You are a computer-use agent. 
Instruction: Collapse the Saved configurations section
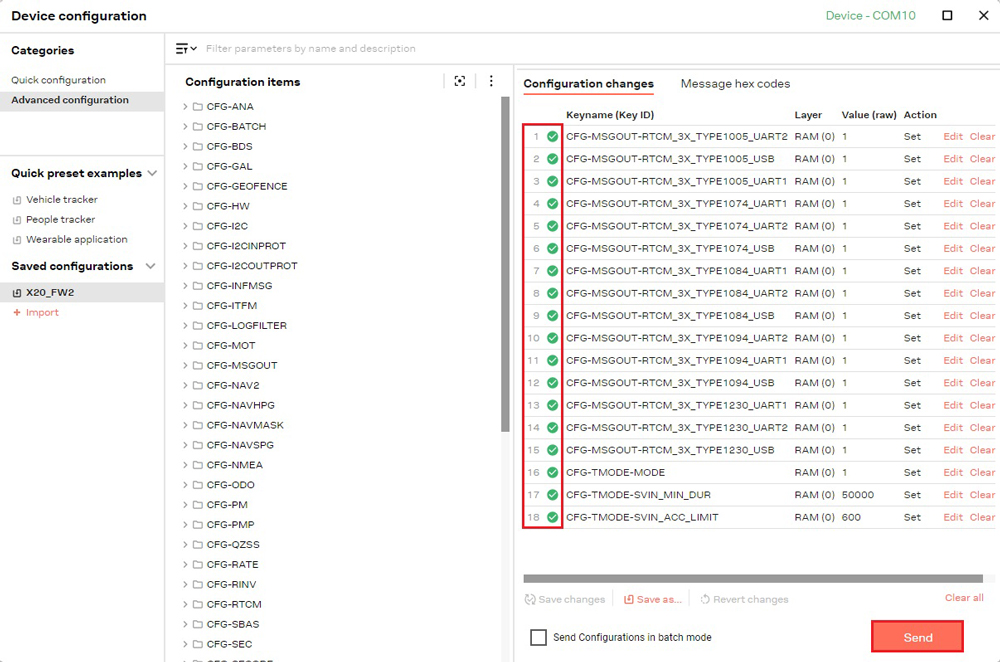click(151, 266)
